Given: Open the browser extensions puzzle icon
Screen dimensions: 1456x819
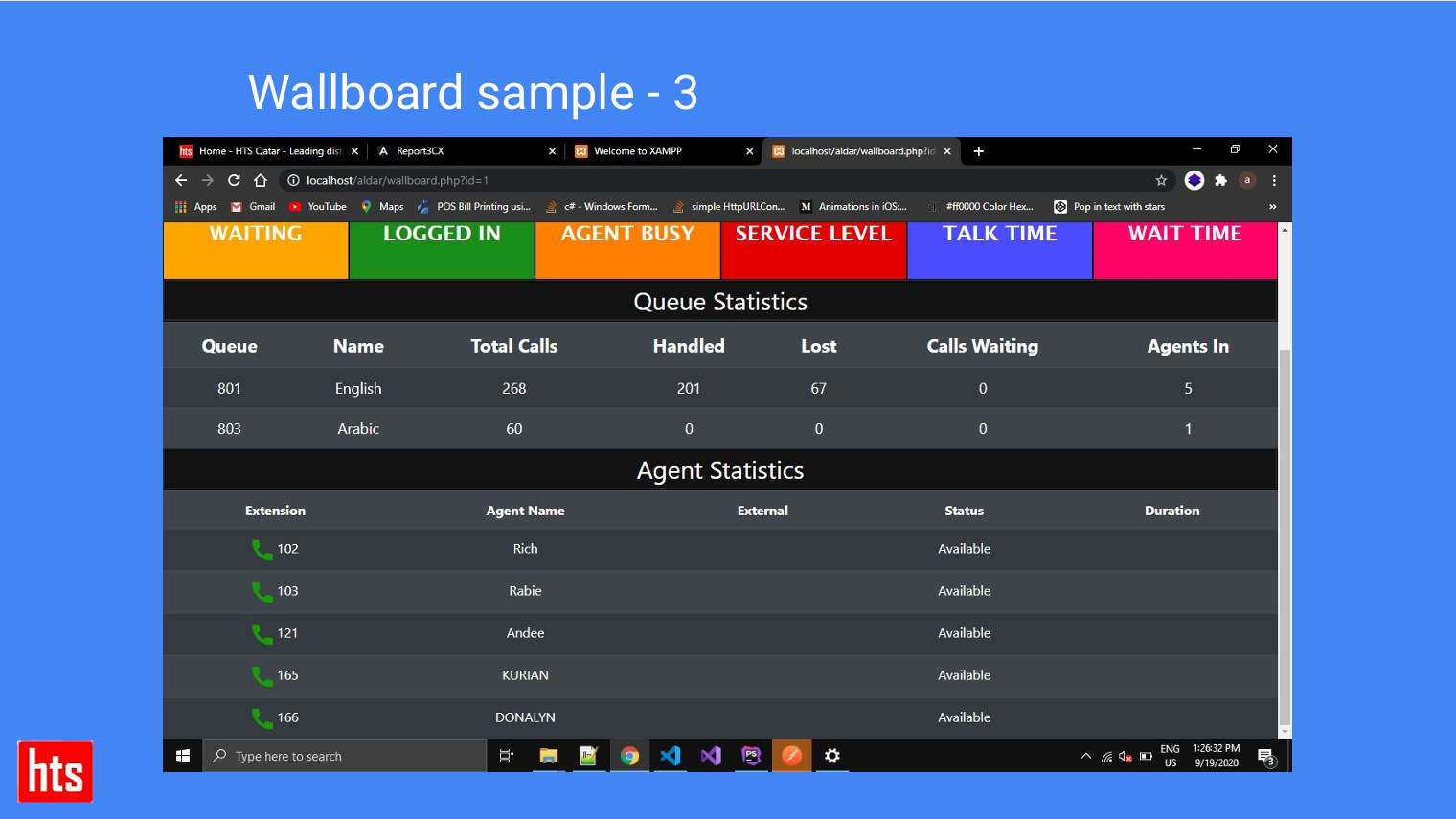Looking at the screenshot, I should point(1220,180).
